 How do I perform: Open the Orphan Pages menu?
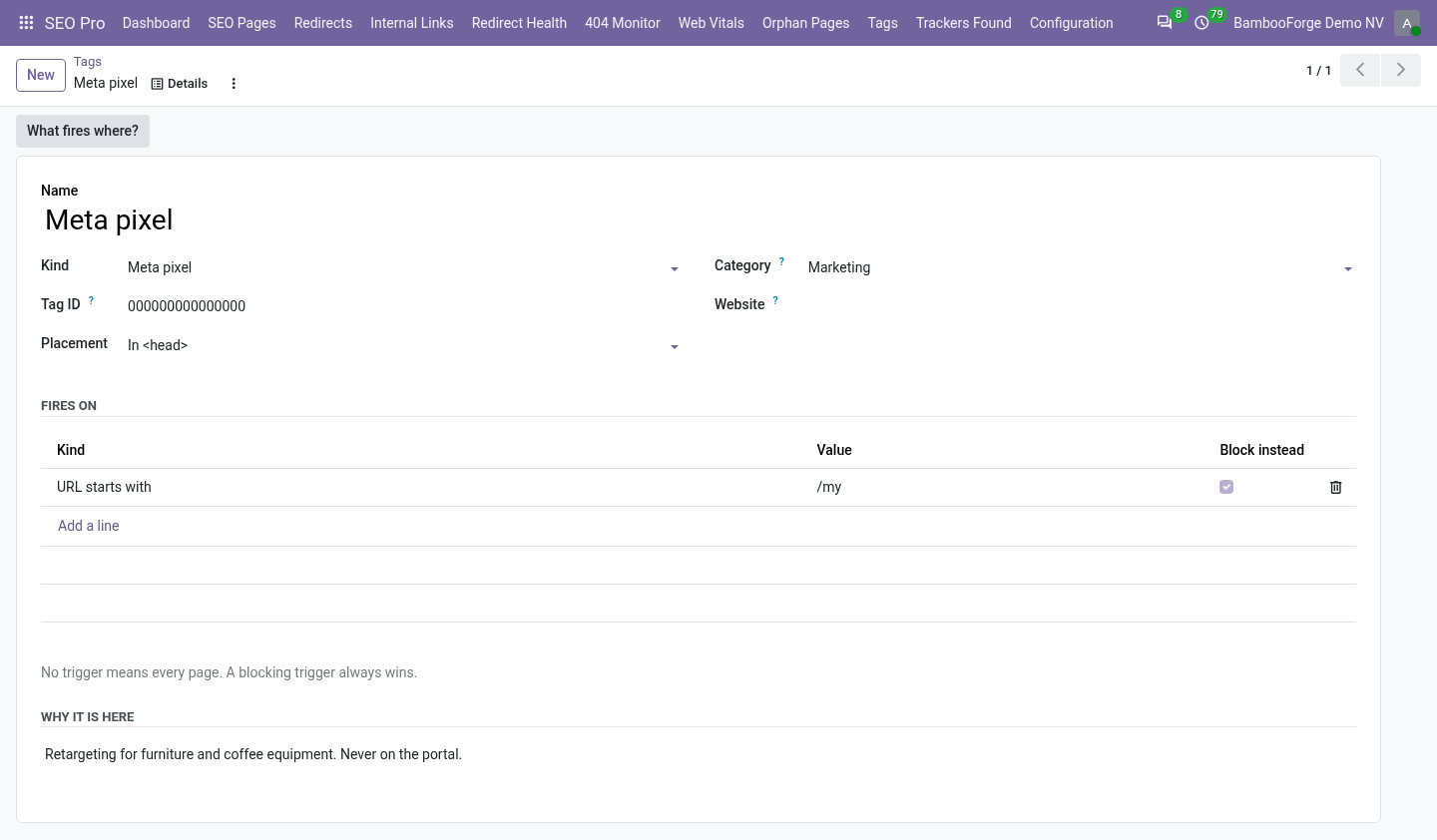click(806, 23)
